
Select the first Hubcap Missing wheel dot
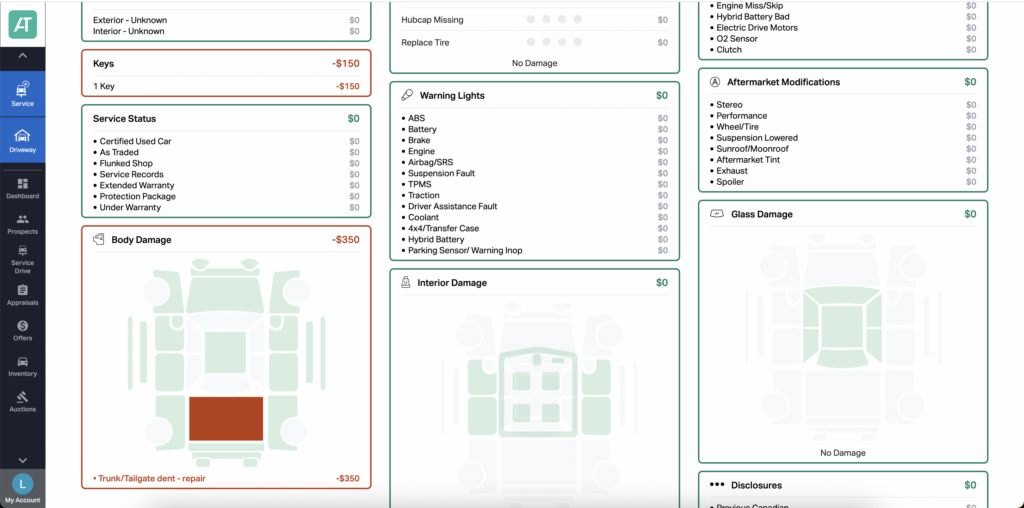coord(531,20)
